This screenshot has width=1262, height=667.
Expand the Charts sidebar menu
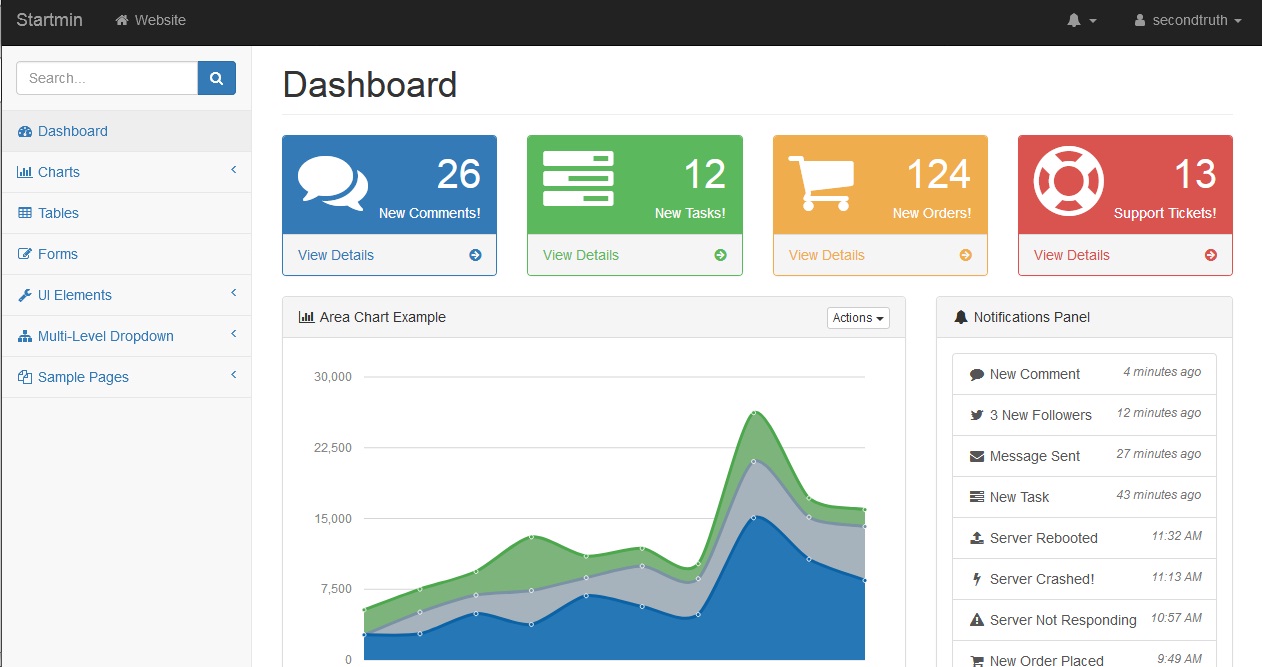pos(125,172)
